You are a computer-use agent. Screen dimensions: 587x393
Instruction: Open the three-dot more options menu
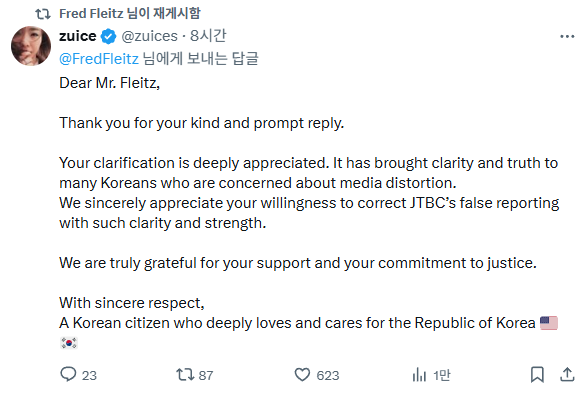point(567,36)
